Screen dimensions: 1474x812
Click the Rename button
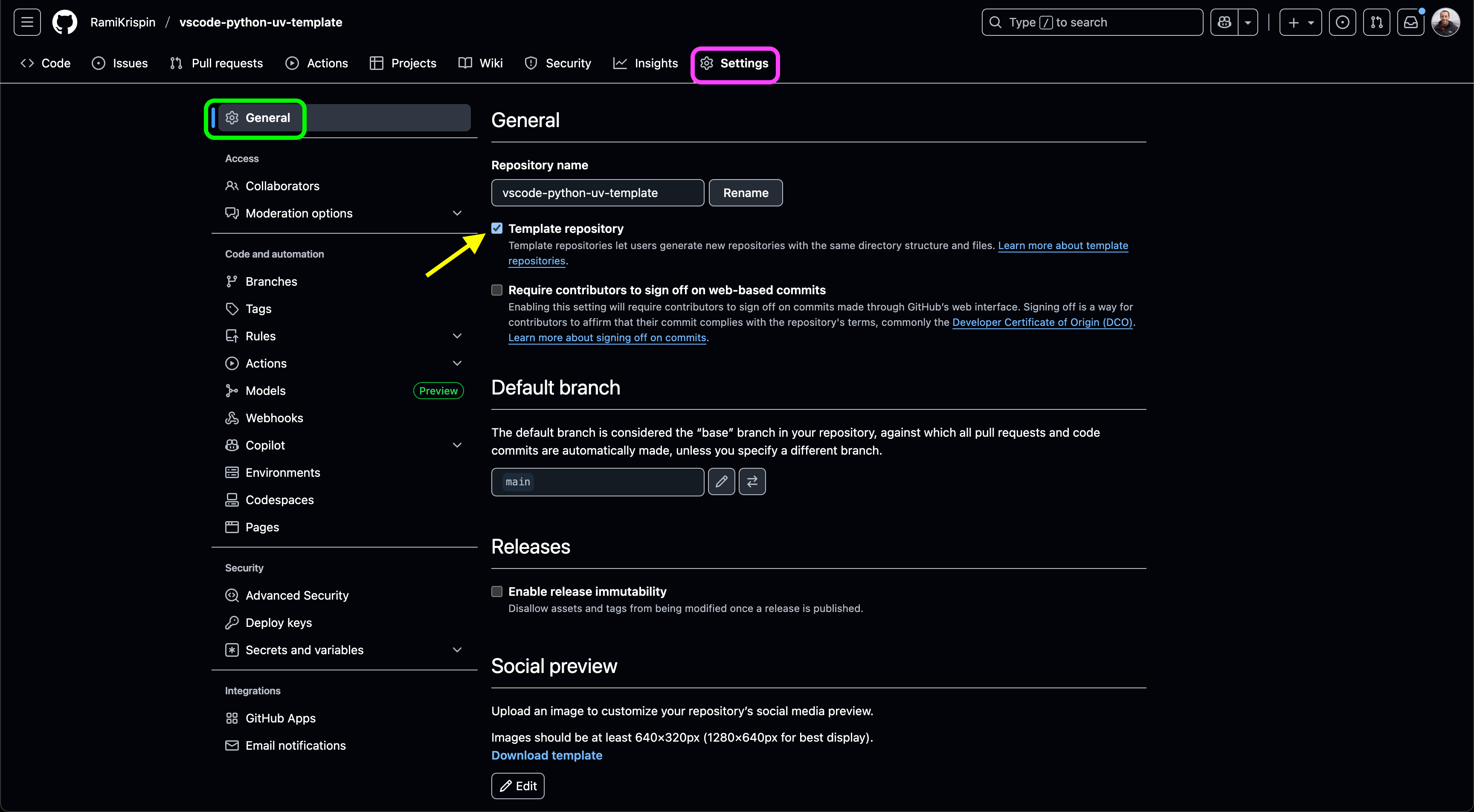pyautogui.click(x=746, y=193)
